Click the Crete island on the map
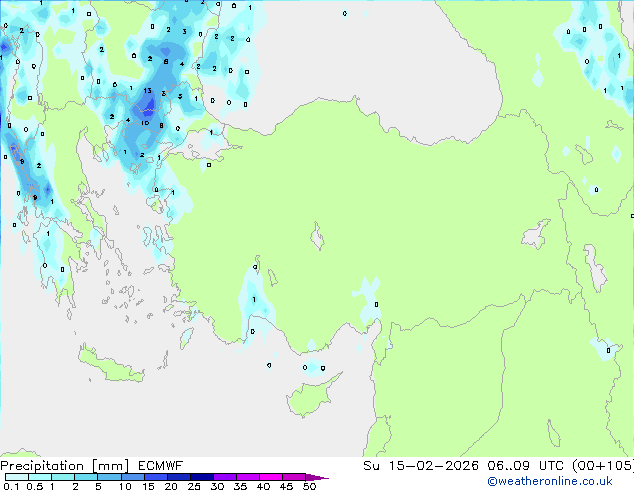This screenshot has height=490, width=634. pos(110,365)
